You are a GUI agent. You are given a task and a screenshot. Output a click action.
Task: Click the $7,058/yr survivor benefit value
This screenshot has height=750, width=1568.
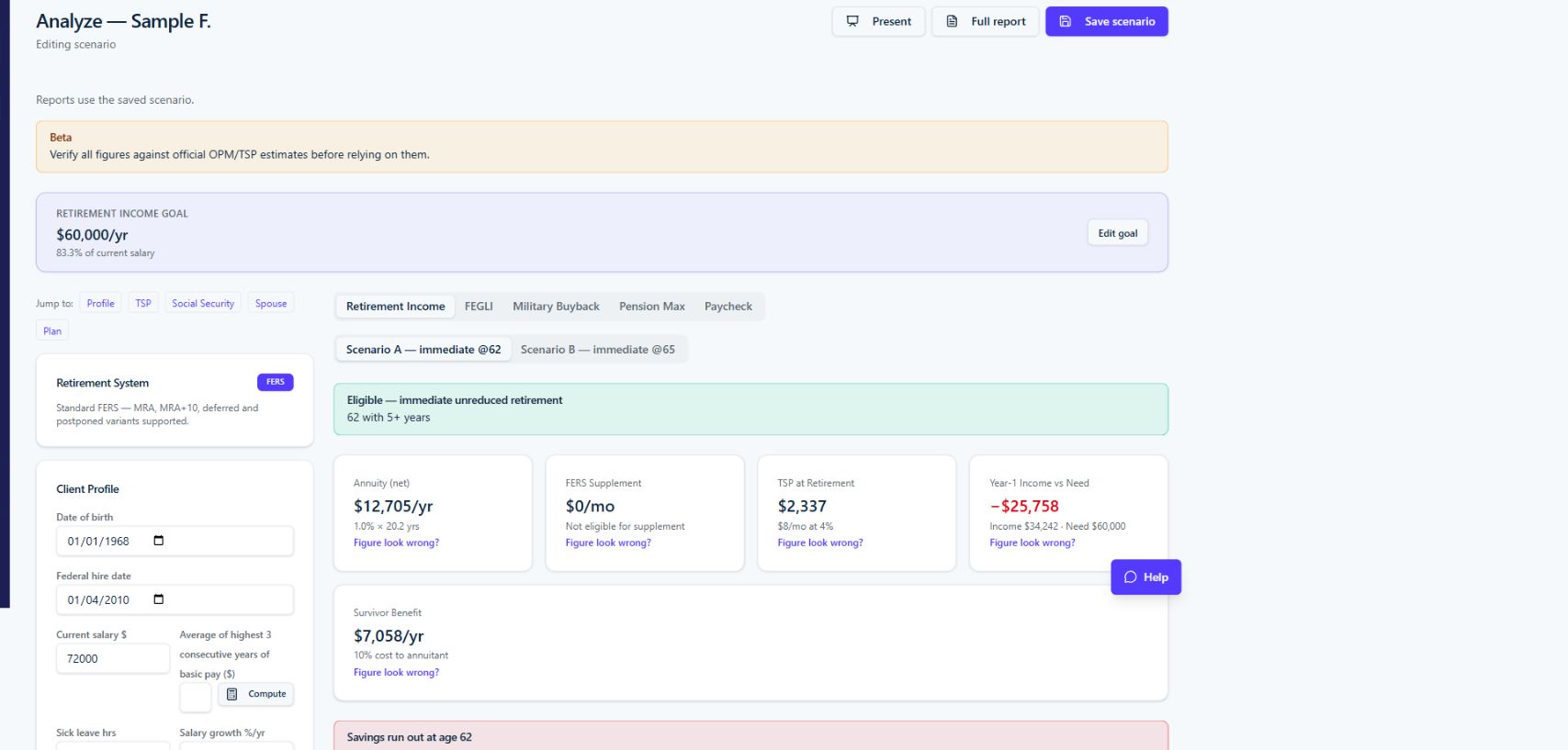tap(389, 636)
